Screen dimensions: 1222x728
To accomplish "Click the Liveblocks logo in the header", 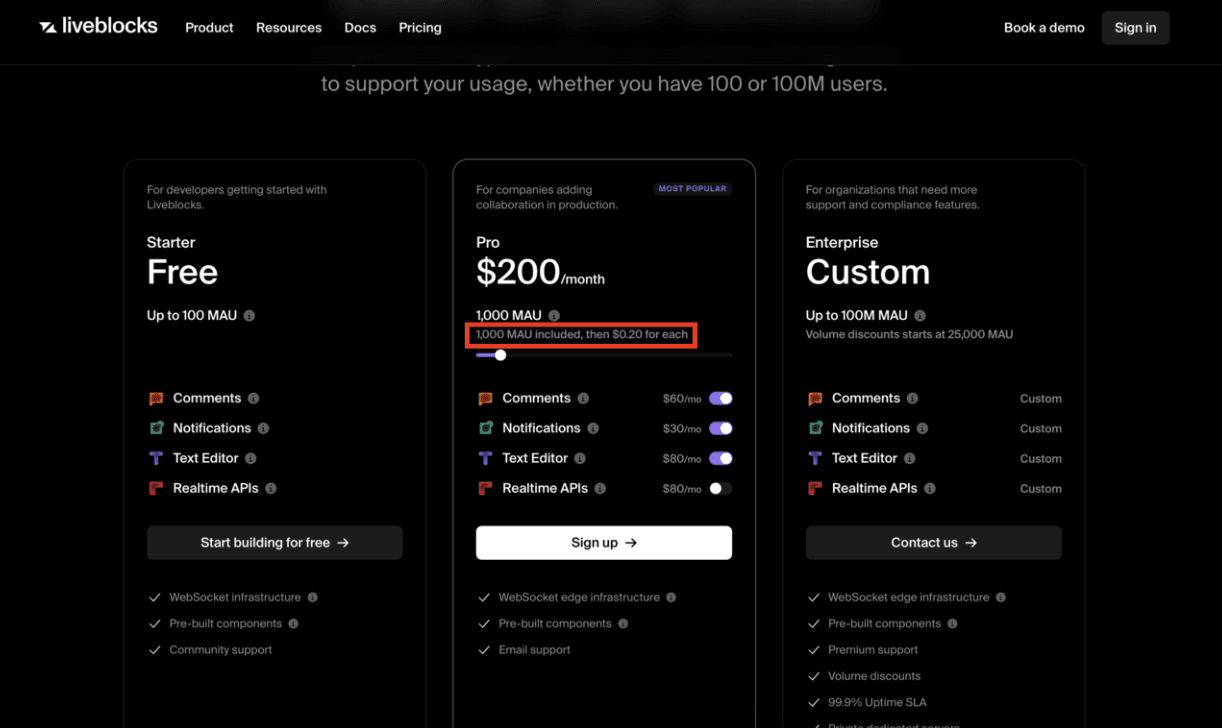I will (98, 27).
